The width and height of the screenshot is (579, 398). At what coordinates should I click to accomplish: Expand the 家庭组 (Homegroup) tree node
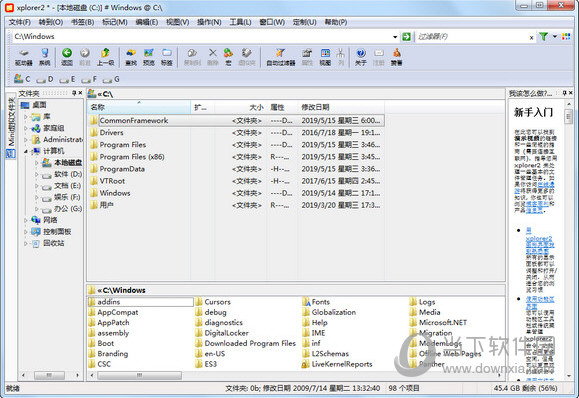click(x=25, y=128)
